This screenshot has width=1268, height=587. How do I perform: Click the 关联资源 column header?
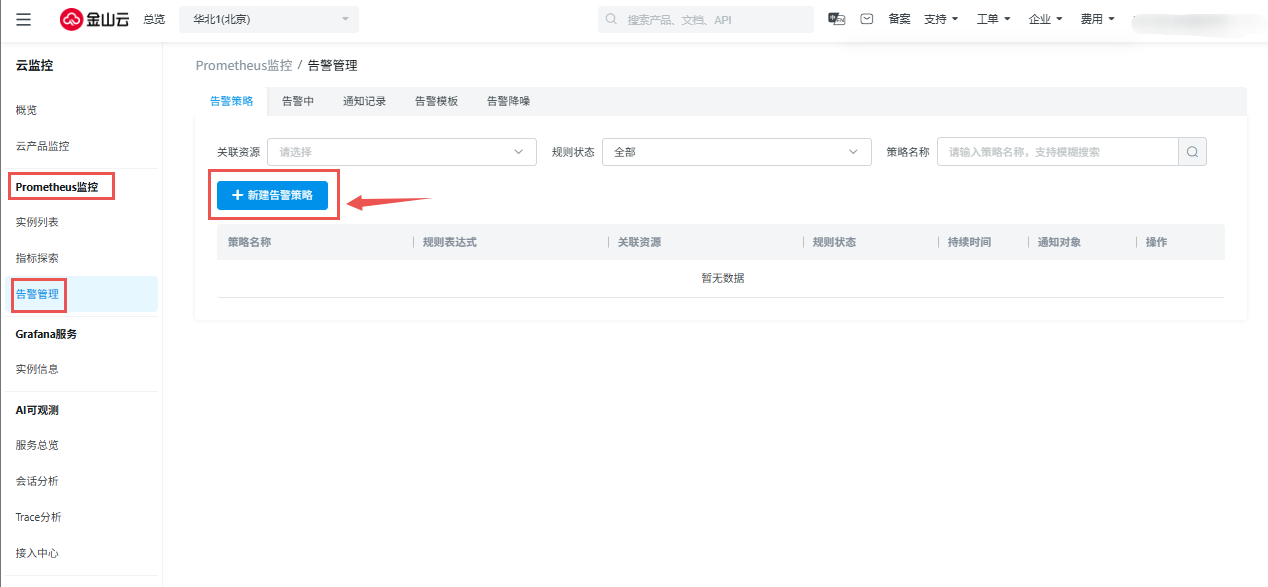639,242
